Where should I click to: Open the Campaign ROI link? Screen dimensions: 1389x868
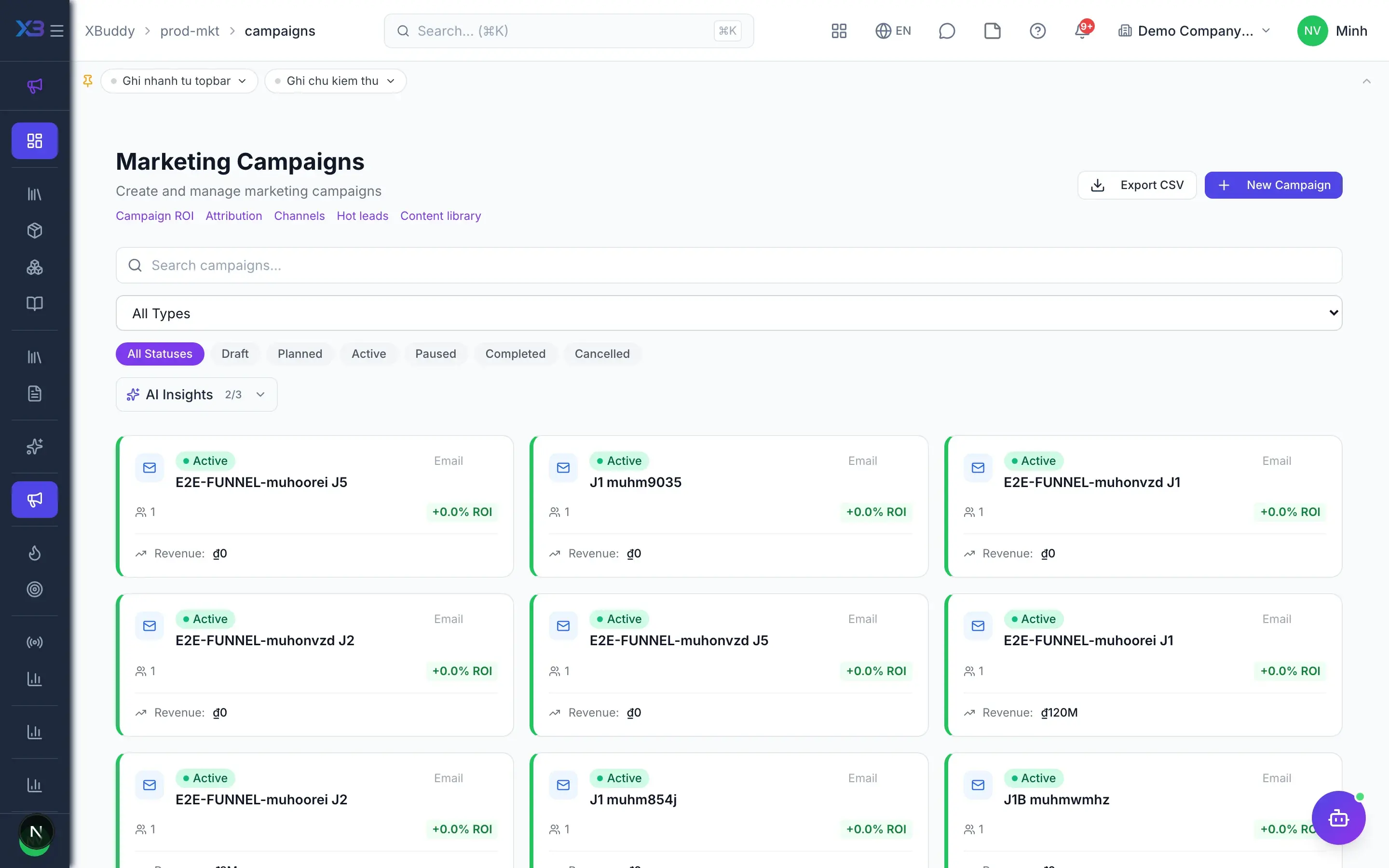(154, 216)
